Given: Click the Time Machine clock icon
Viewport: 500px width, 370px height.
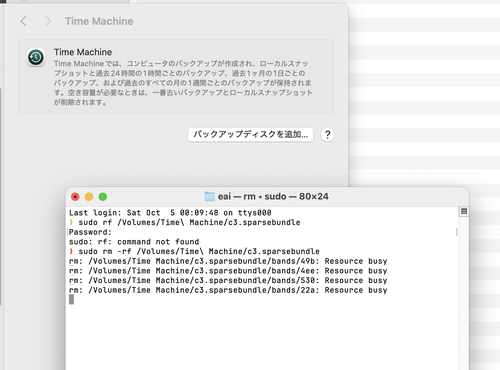Looking at the screenshot, I should tap(36, 57).
